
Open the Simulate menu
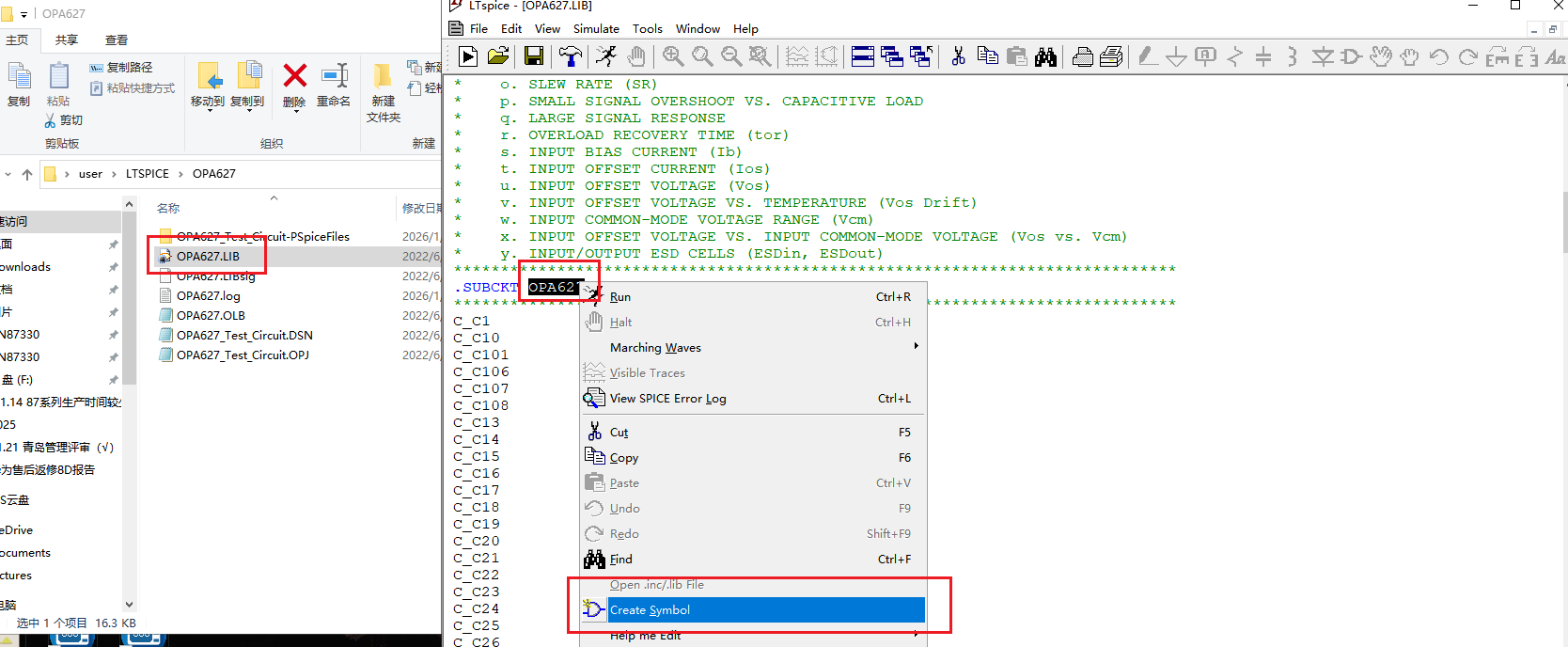tap(596, 28)
